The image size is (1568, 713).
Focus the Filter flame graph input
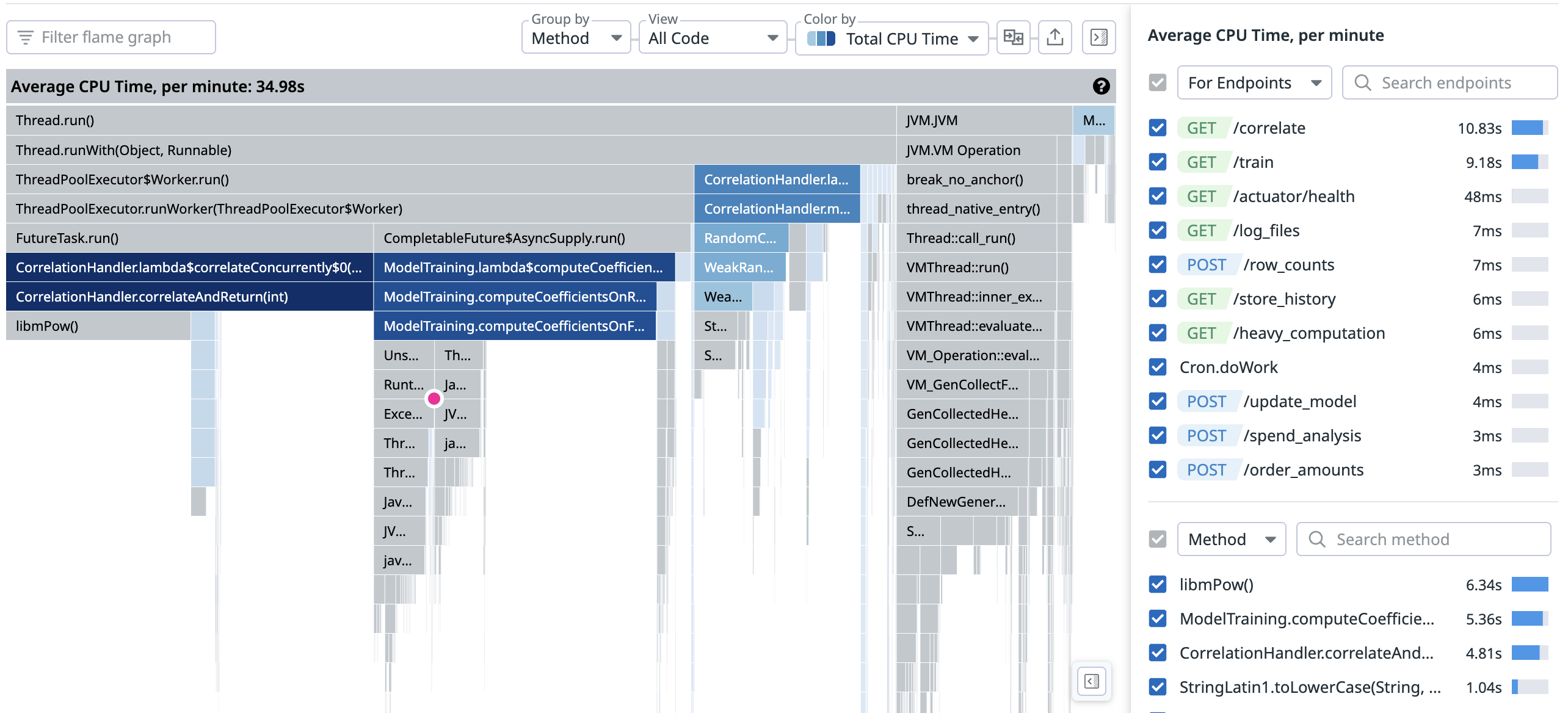pyautogui.click(x=122, y=38)
